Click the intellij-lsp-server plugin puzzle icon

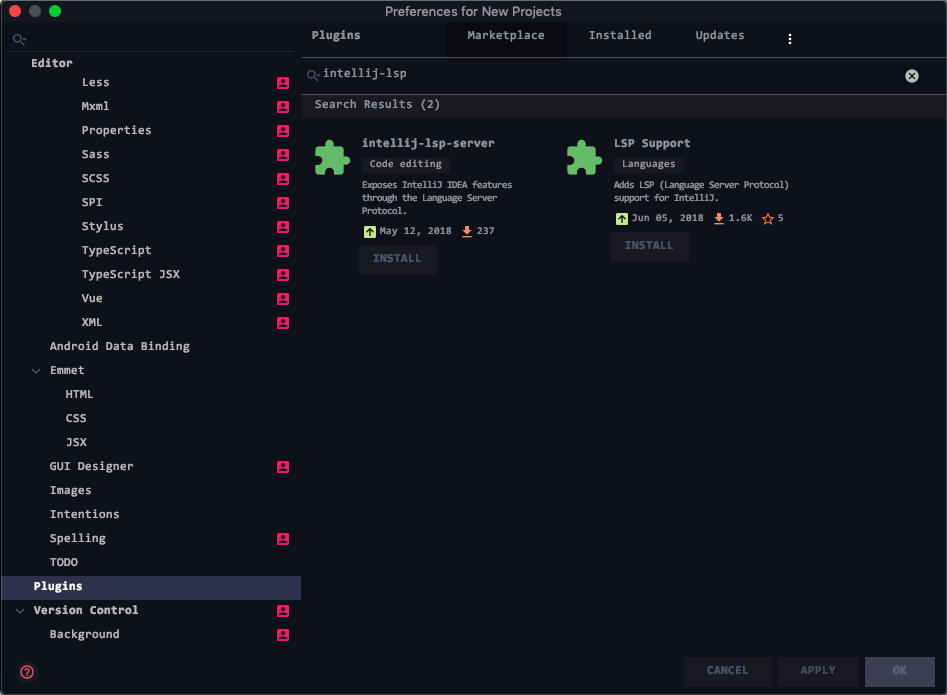[332, 158]
